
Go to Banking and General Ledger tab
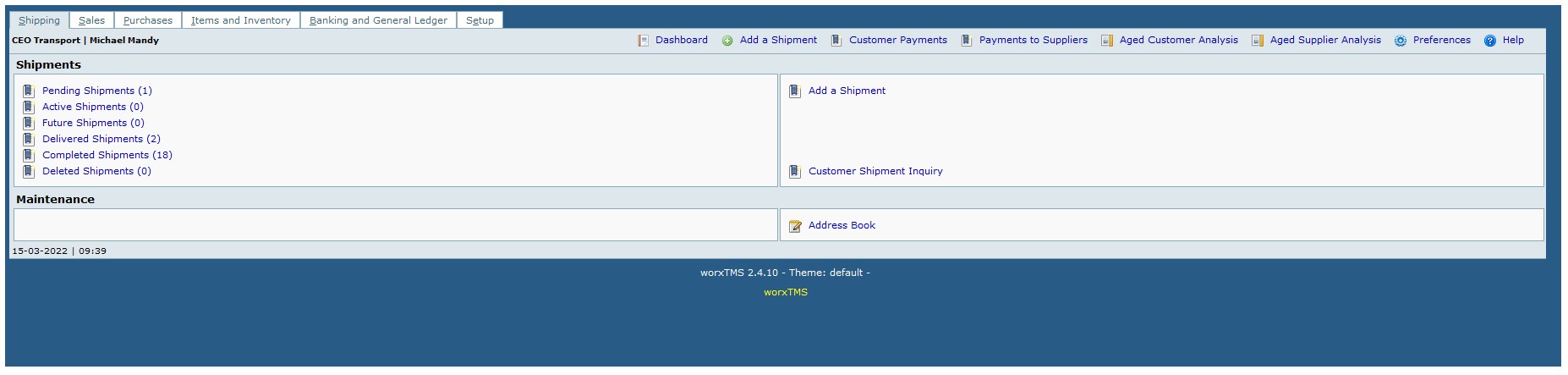(x=378, y=20)
